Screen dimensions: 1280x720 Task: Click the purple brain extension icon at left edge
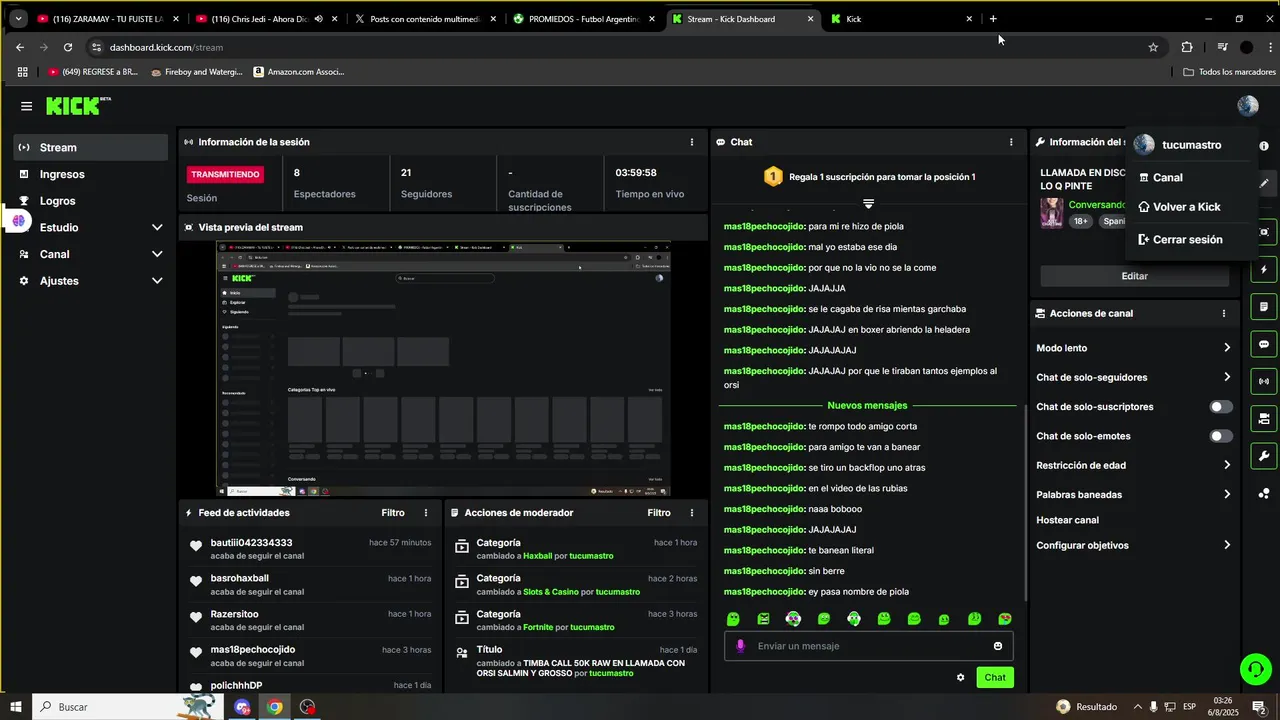point(18,220)
